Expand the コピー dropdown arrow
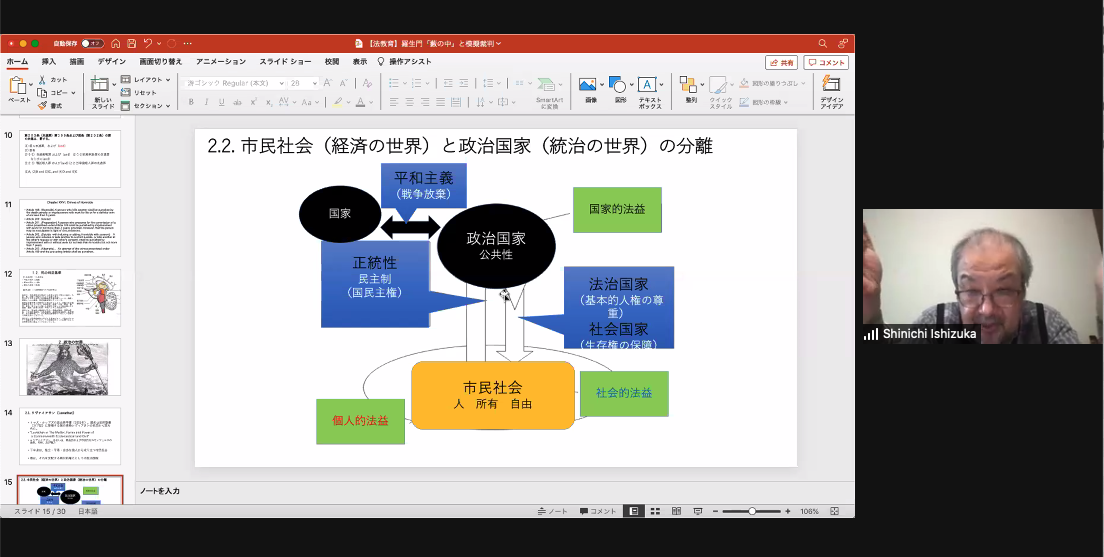Screen dimensions: 1104x557 click(x=73, y=93)
